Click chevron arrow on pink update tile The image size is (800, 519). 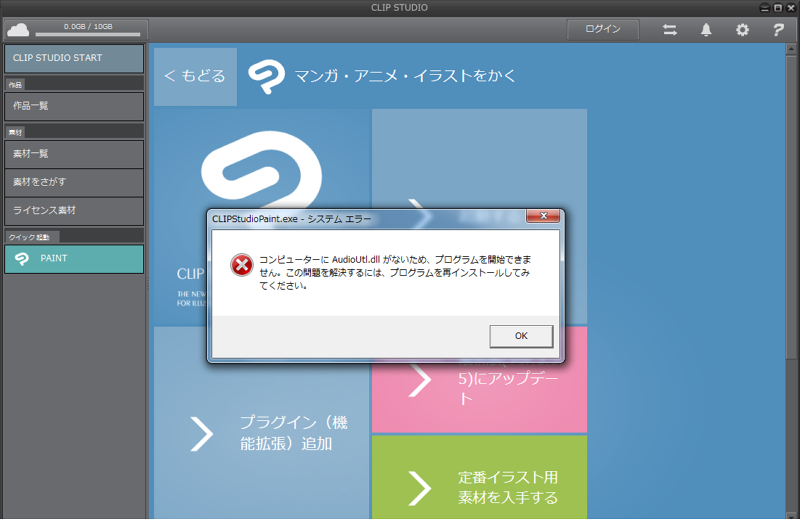(420, 380)
